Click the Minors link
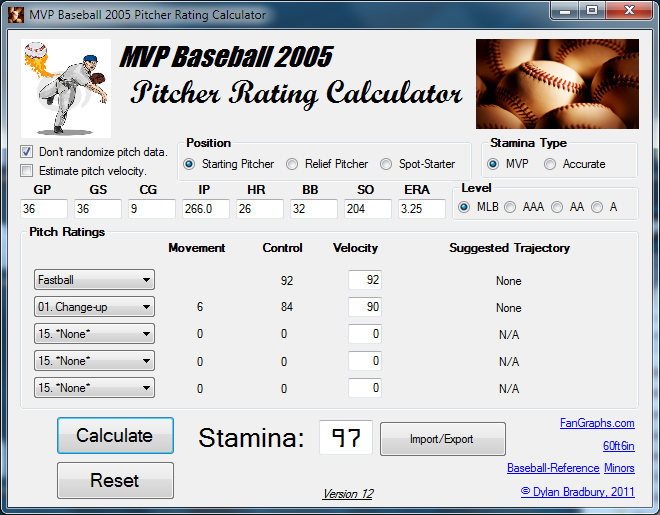 tap(619, 468)
